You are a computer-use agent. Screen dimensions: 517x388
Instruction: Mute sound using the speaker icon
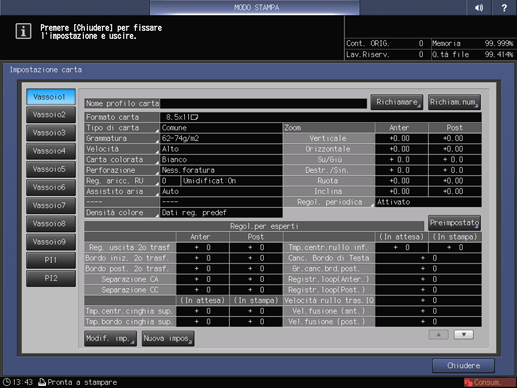tap(479, 7)
